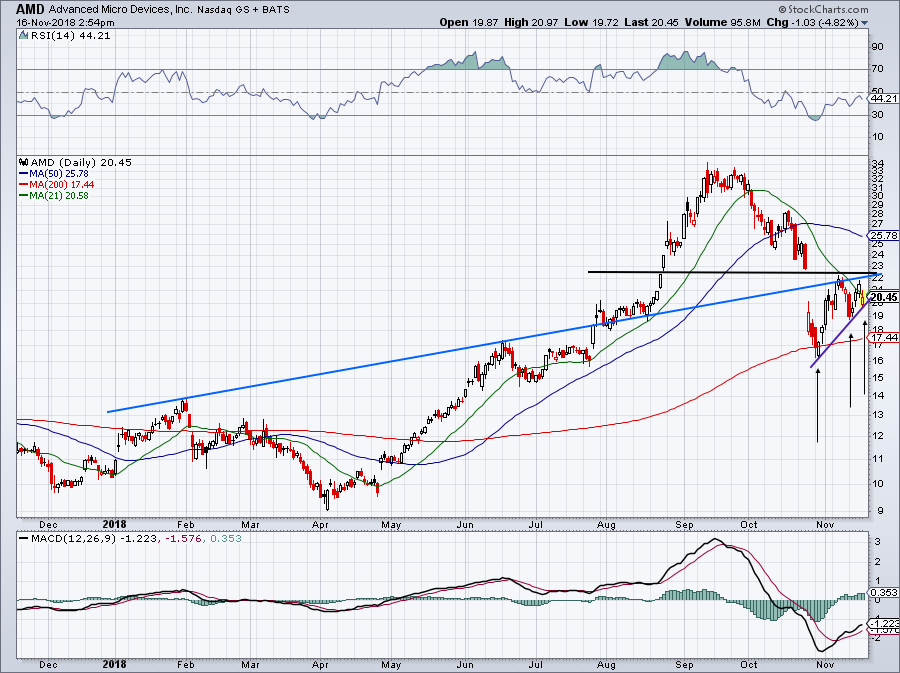
Task: Select the Advanced Micro Devices, Inc. company name
Action: pos(121,10)
